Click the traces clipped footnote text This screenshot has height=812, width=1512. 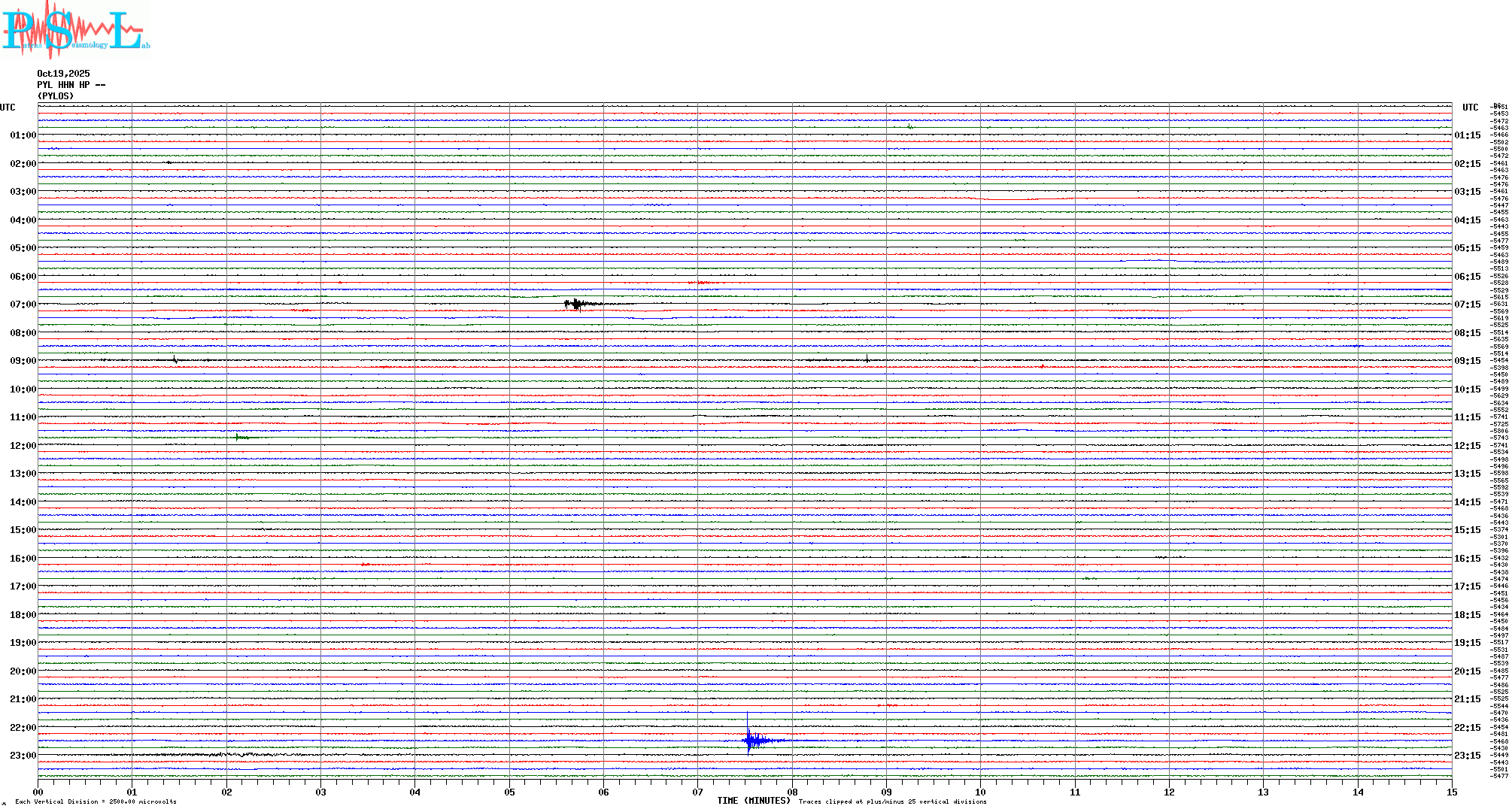[892, 801]
